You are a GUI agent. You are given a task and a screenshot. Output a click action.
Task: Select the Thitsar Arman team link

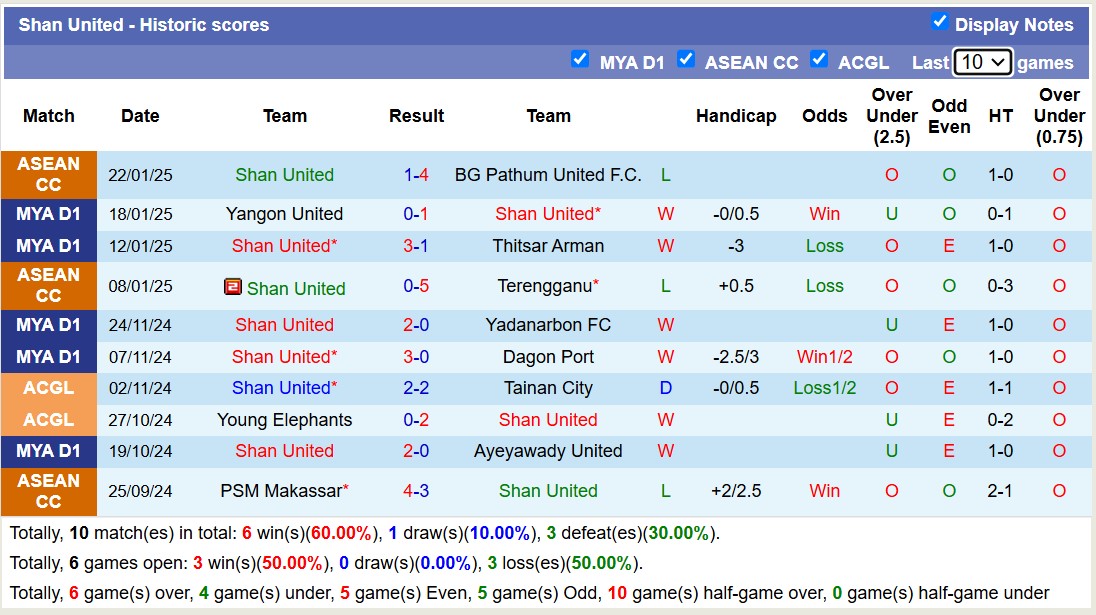click(548, 246)
